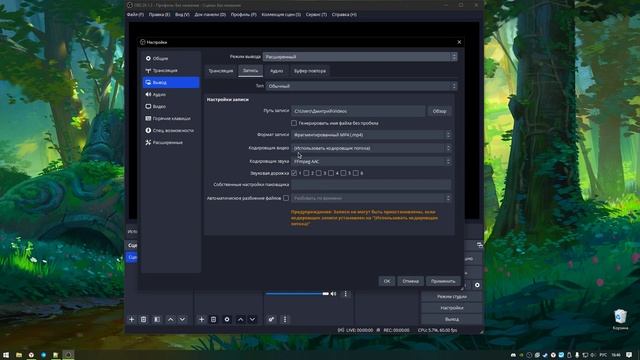Screen dimensions: 640x360
Task: Toggle audio track 1 checkbox
Action: (294, 173)
